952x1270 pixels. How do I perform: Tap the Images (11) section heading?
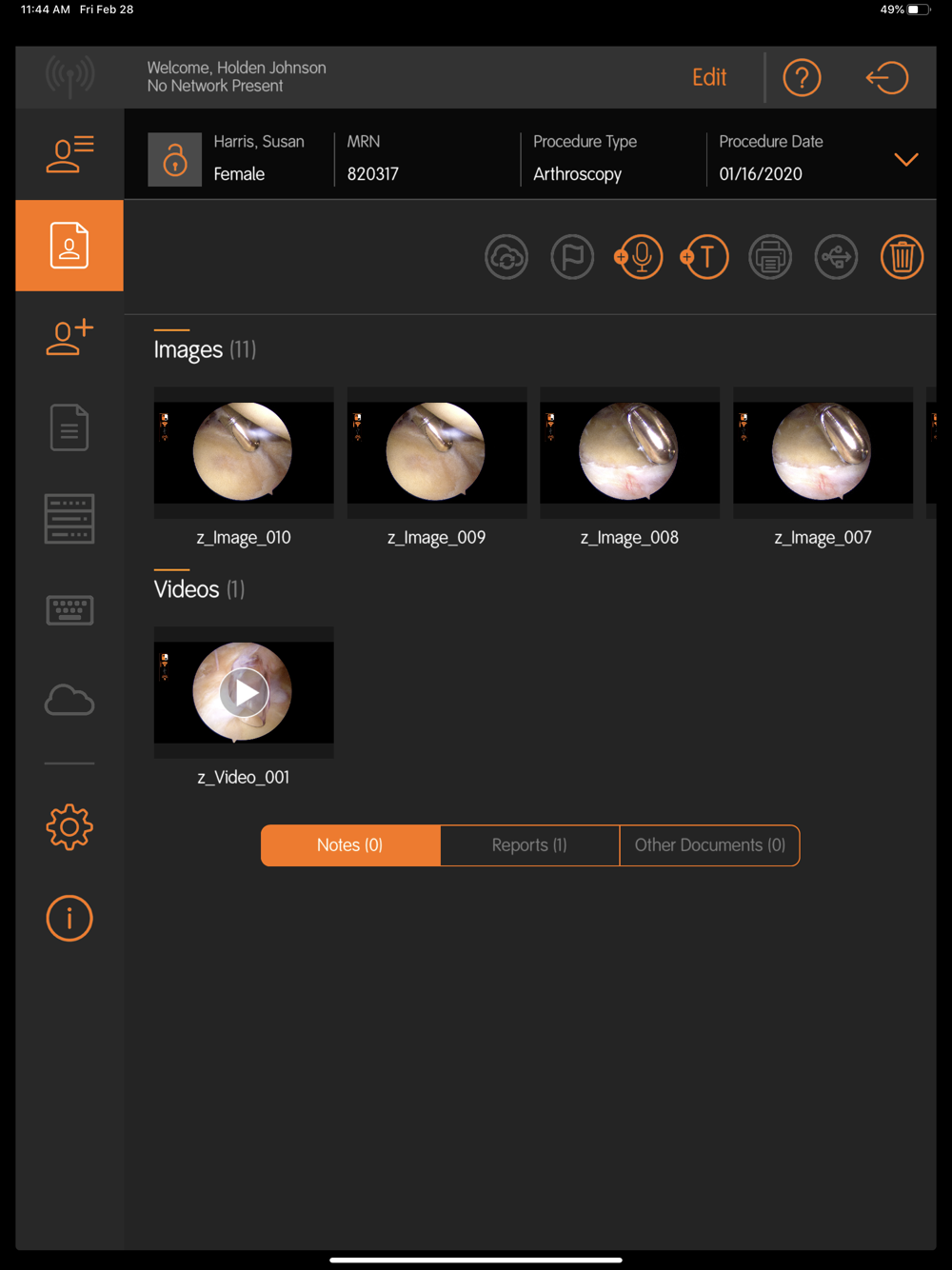(x=205, y=349)
